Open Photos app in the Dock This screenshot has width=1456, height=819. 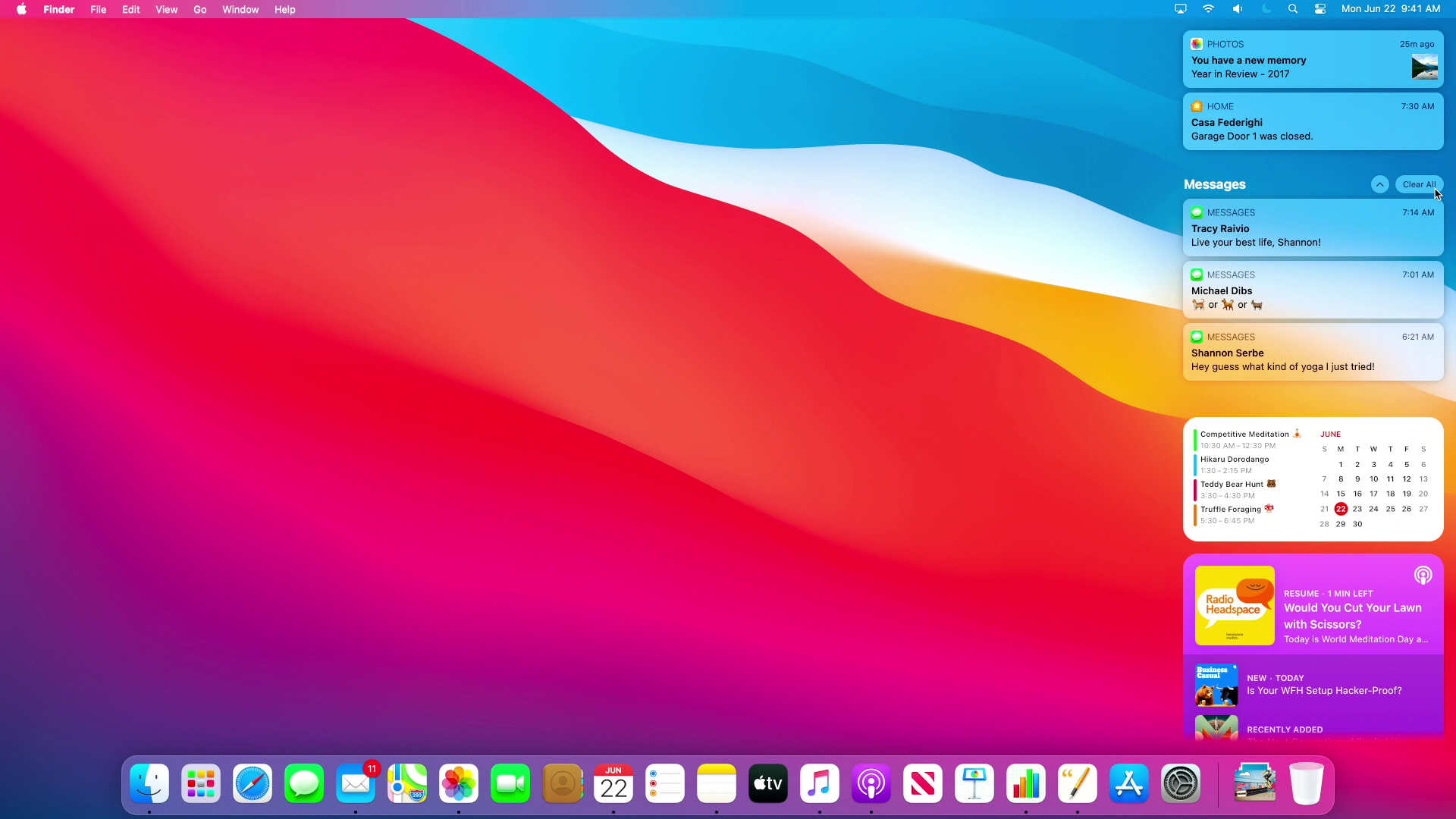(x=459, y=783)
